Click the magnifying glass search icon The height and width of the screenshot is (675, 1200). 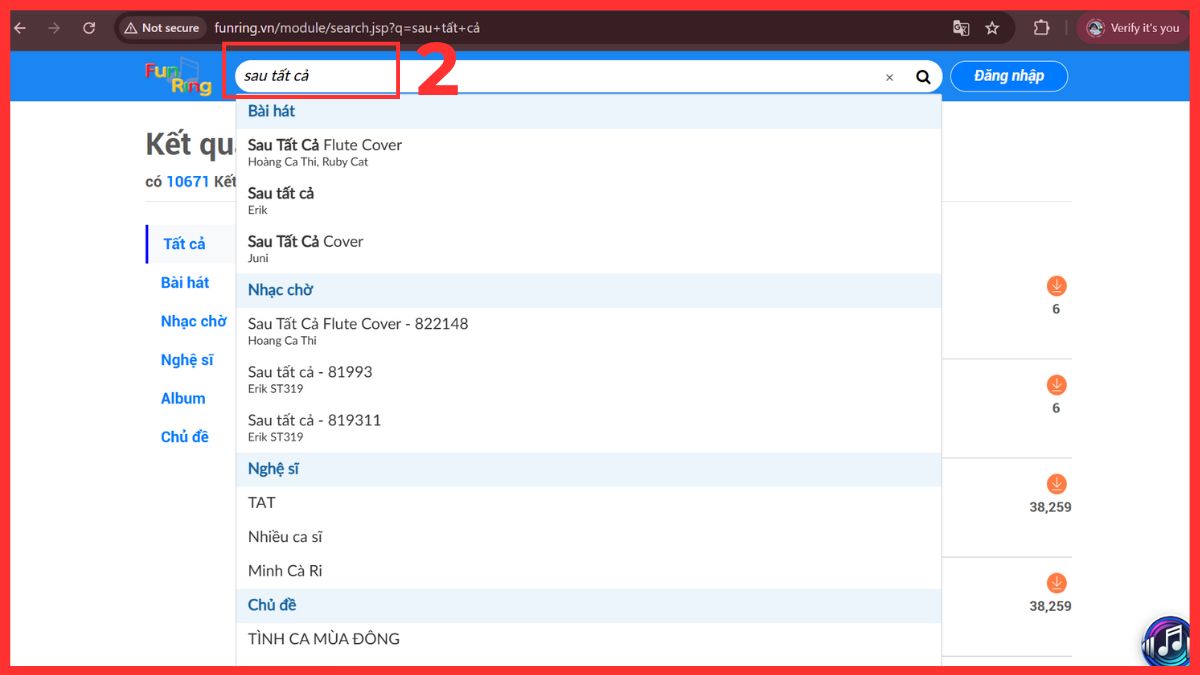[x=923, y=77]
